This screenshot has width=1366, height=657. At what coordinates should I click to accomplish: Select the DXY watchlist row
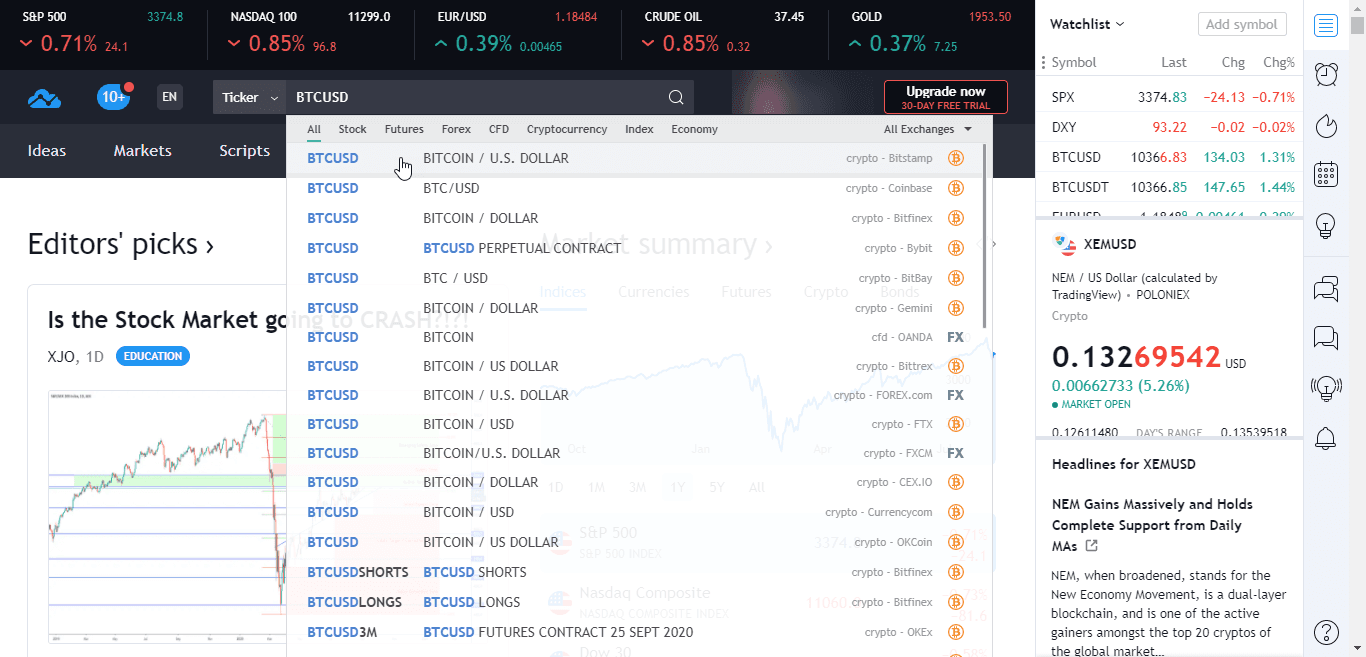coord(1170,127)
